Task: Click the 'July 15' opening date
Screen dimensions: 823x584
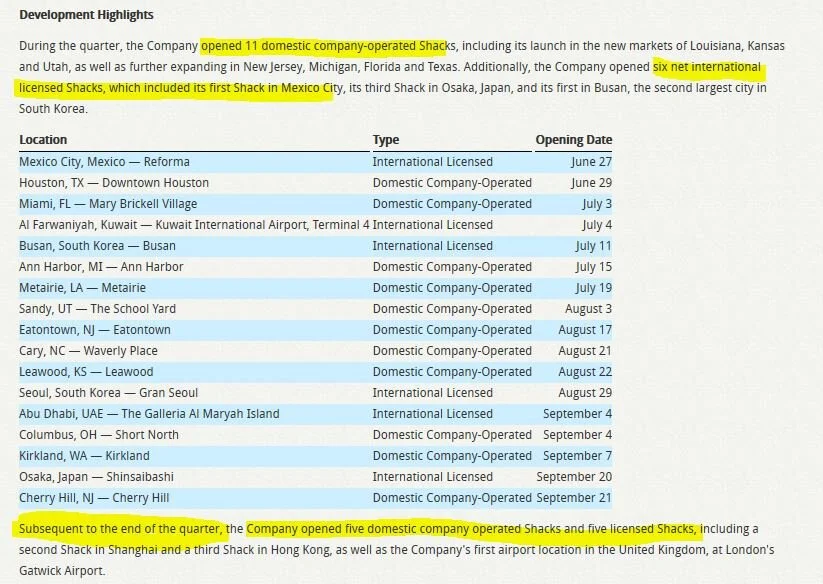Action: point(594,267)
